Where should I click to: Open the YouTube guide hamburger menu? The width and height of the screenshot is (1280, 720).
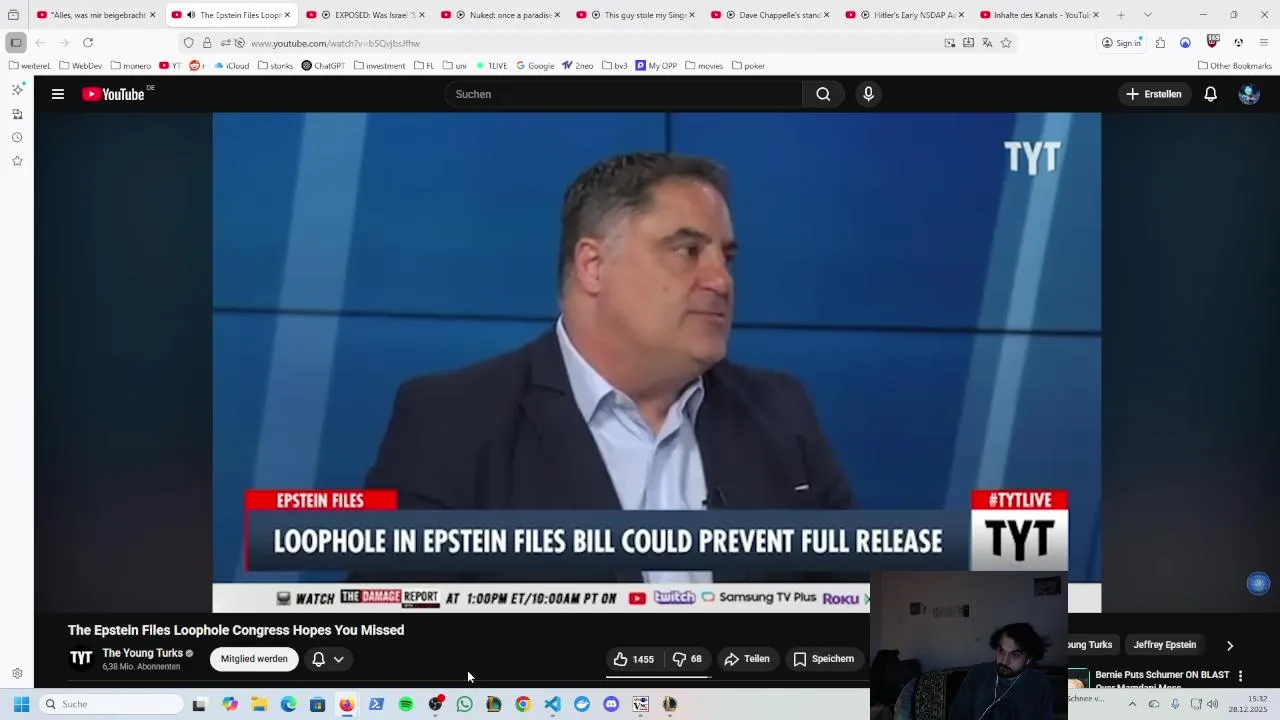tap(58, 94)
